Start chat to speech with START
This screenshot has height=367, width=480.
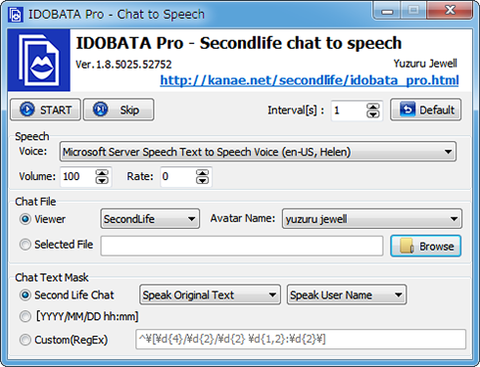45,110
